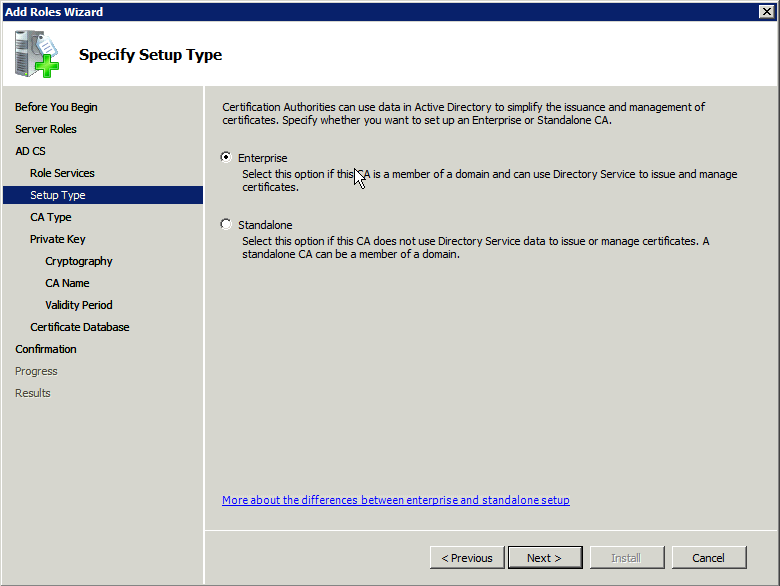This screenshot has width=780, height=586.
Task: Select AD CS in the sidebar
Action: click(30, 151)
